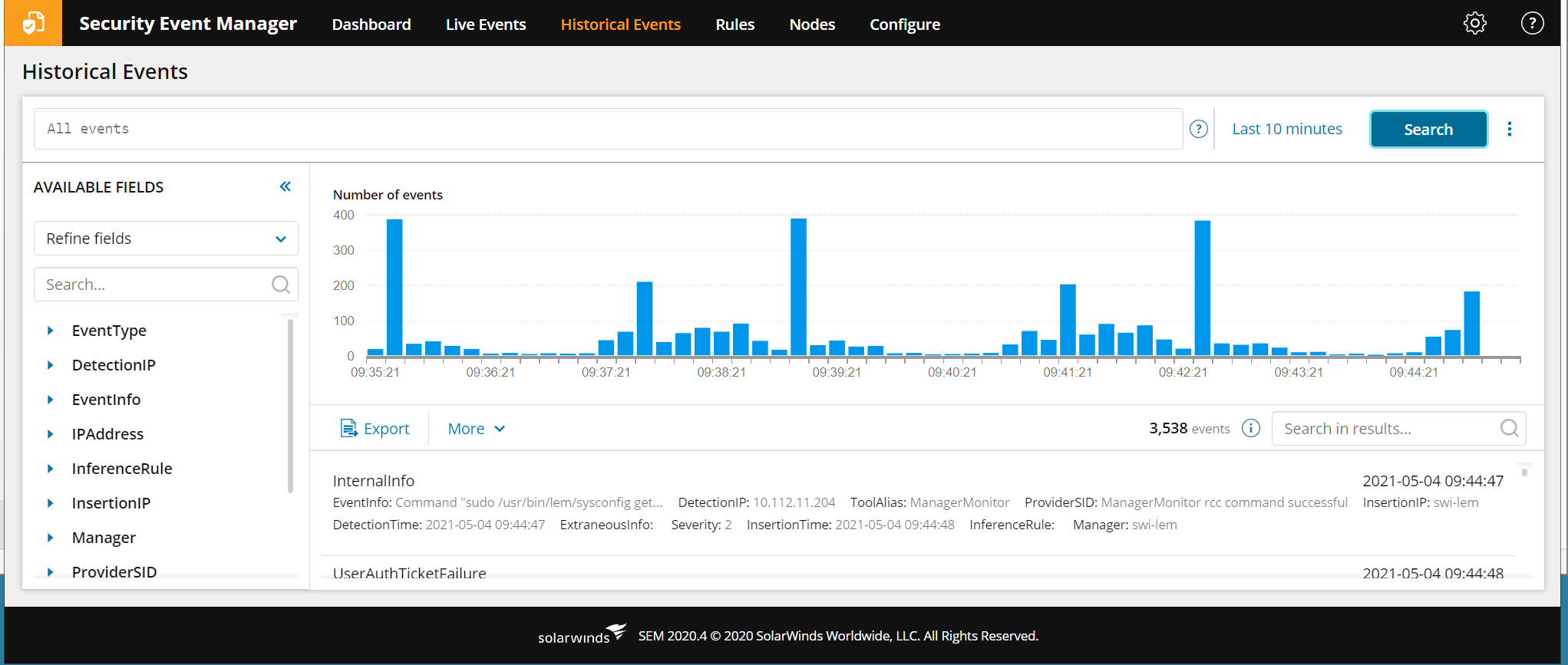1568x665 pixels.
Task: Expand the EventType field
Action: tap(51, 331)
